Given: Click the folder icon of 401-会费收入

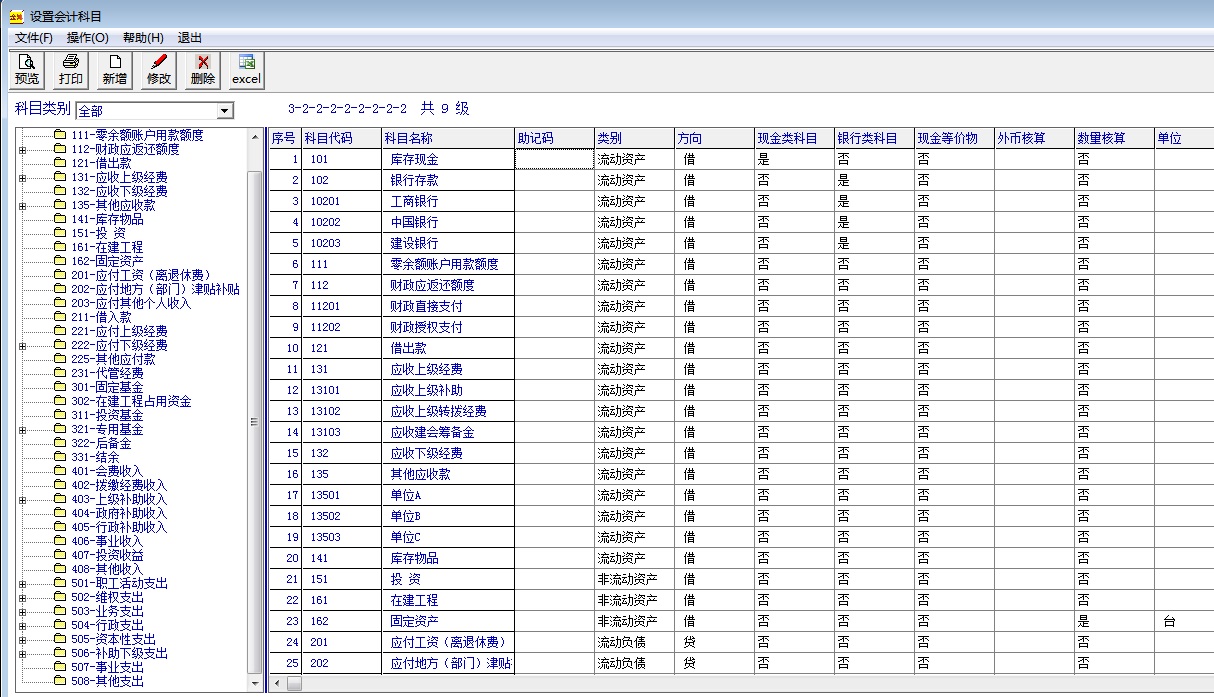Looking at the screenshot, I should pyautogui.click(x=60, y=471).
